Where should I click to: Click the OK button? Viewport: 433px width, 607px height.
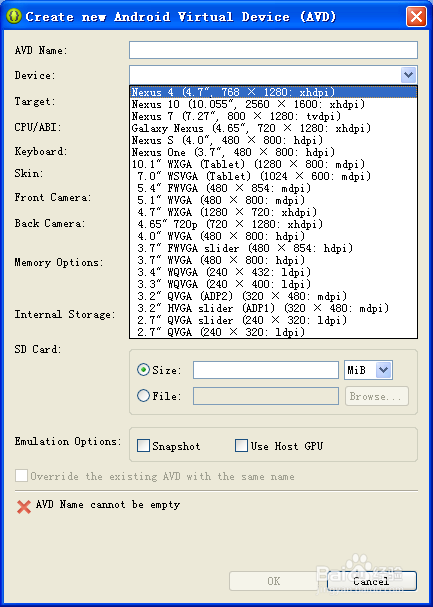click(x=274, y=581)
